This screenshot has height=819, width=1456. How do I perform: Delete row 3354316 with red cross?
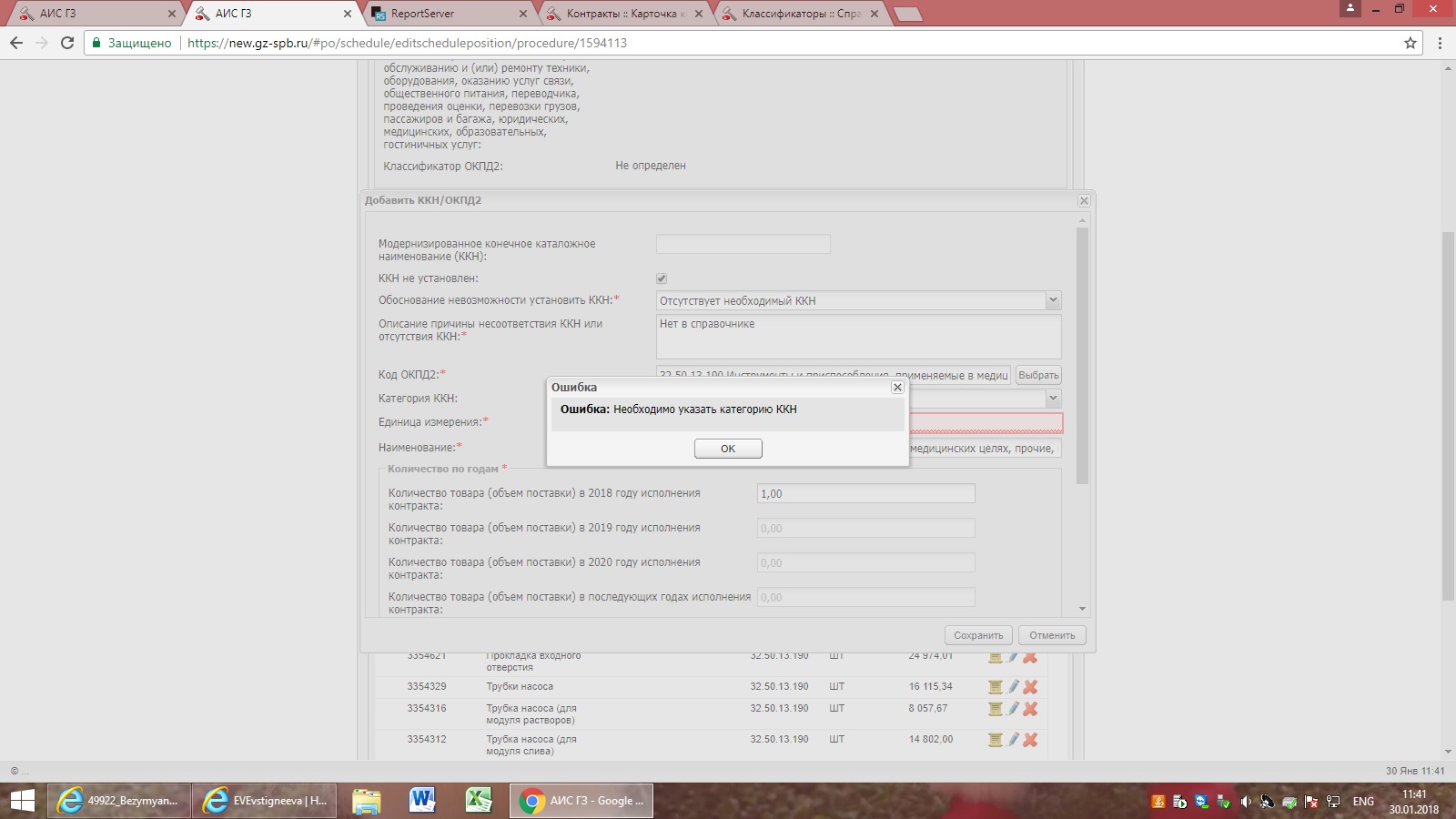coord(1030,709)
